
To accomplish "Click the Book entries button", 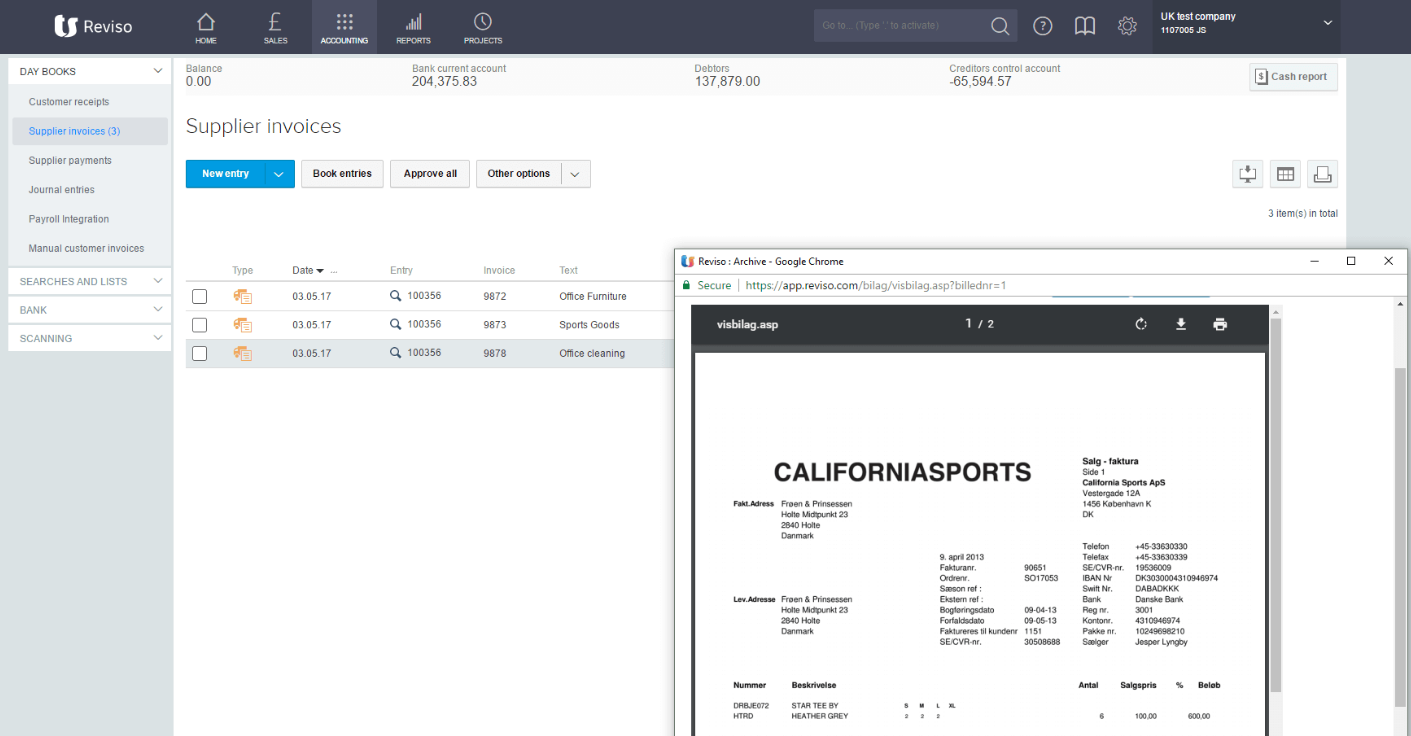I will pos(342,174).
